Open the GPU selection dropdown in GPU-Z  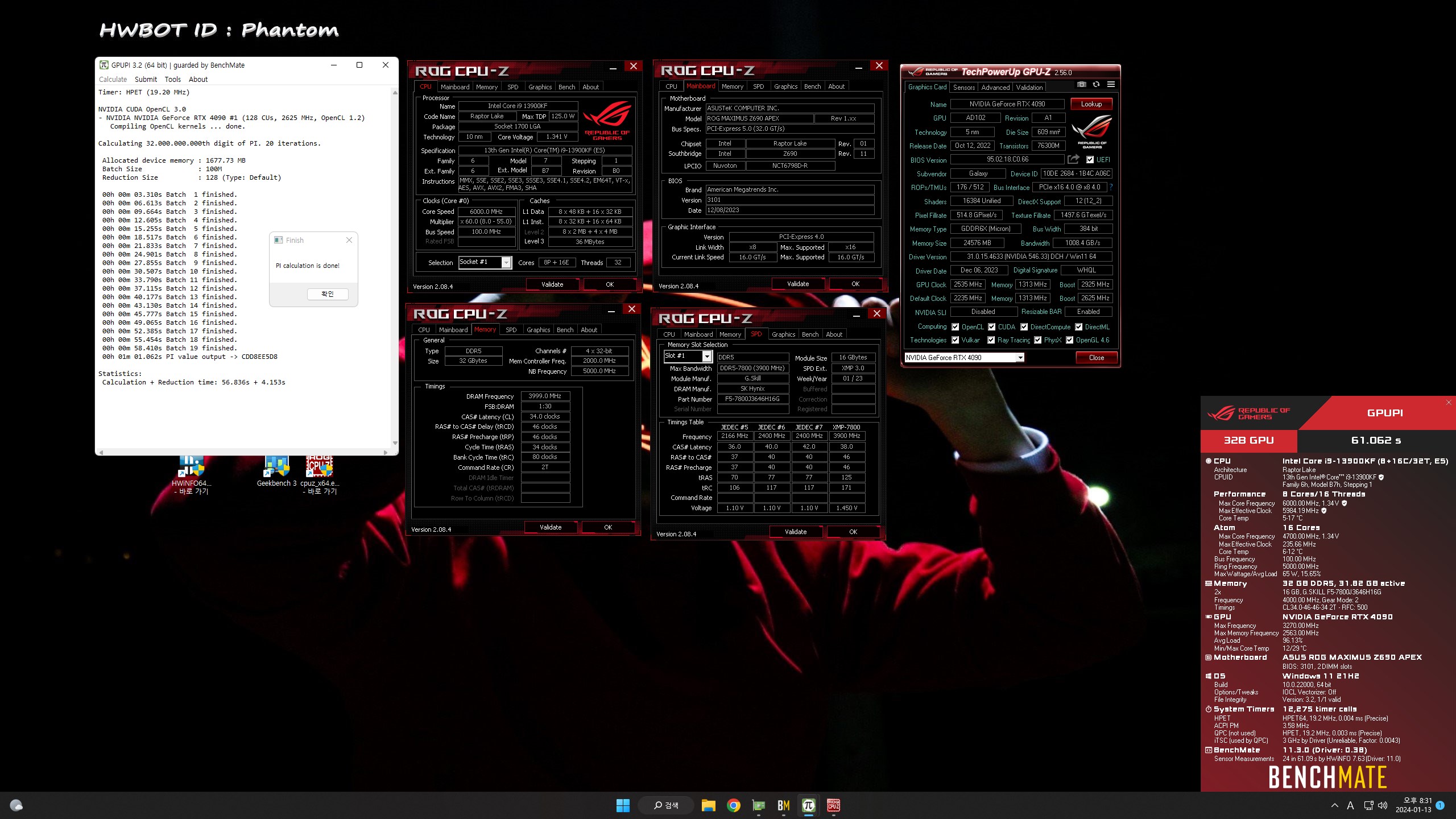pos(1020,358)
